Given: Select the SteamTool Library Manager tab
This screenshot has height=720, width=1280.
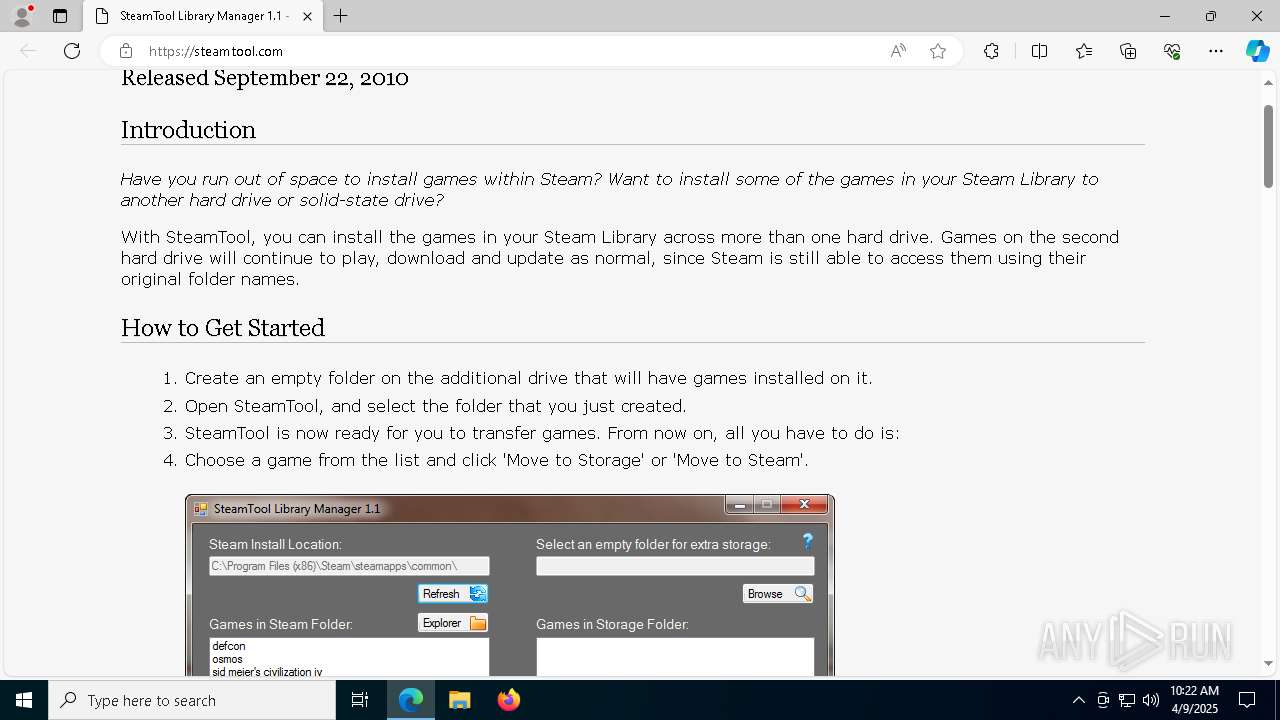Looking at the screenshot, I should tap(203, 16).
